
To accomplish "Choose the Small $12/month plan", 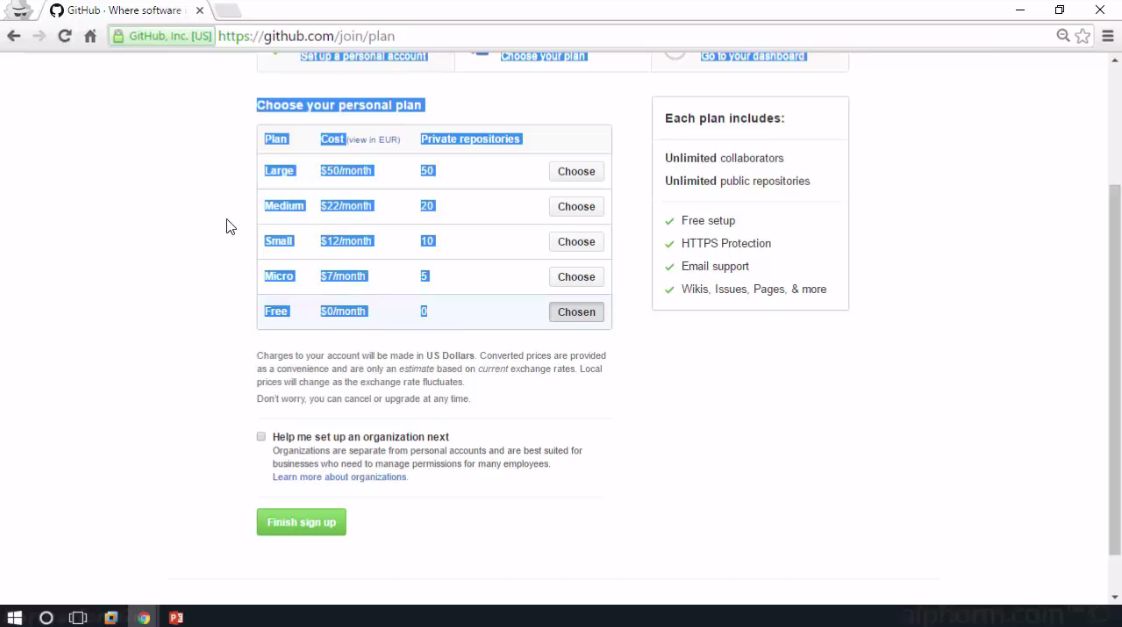I will pos(576,242).
